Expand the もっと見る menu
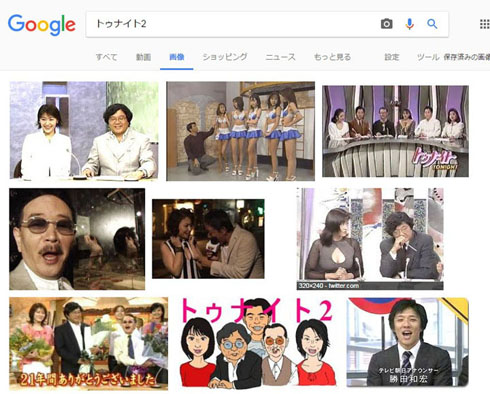Viewport: 490px width, 394px height. pyautogui.click(x=332, y=57)
